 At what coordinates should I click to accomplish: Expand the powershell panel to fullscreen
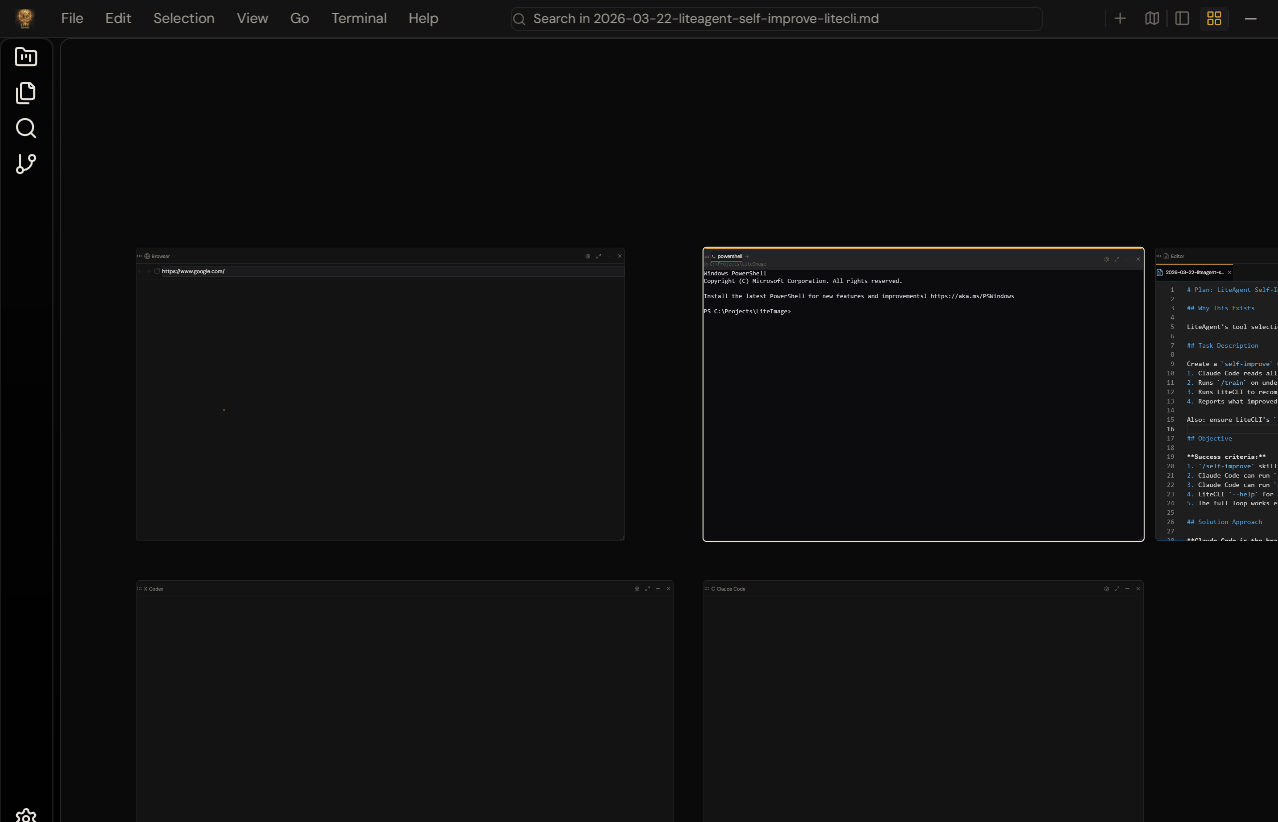[1117, 259]
